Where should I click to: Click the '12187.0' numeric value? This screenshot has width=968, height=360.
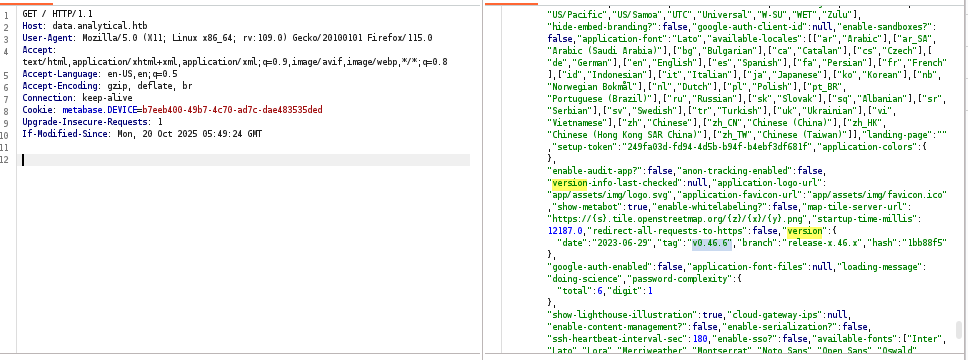pyautogui.click(x=565, y=230)
